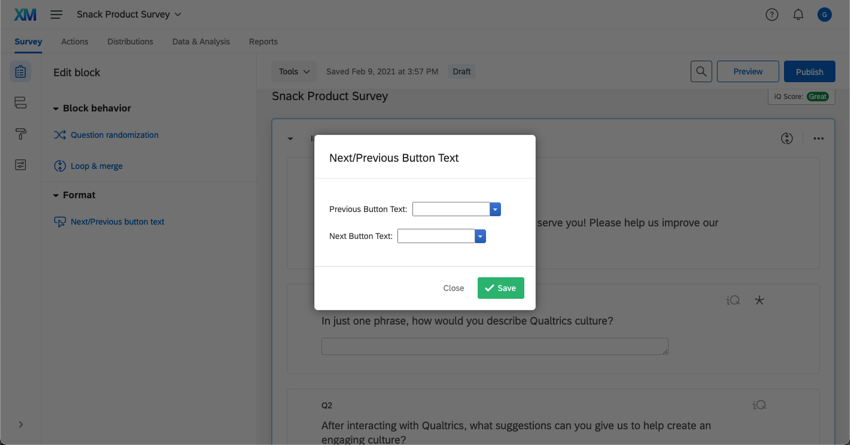The width and height of the screenshot is (850, 445).
Task: Click the Draft status badge
Action: coord(461,72)
